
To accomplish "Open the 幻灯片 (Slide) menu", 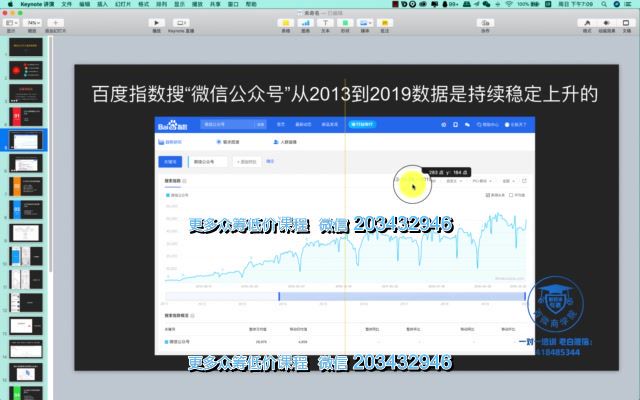I will (x=123, y=4).
